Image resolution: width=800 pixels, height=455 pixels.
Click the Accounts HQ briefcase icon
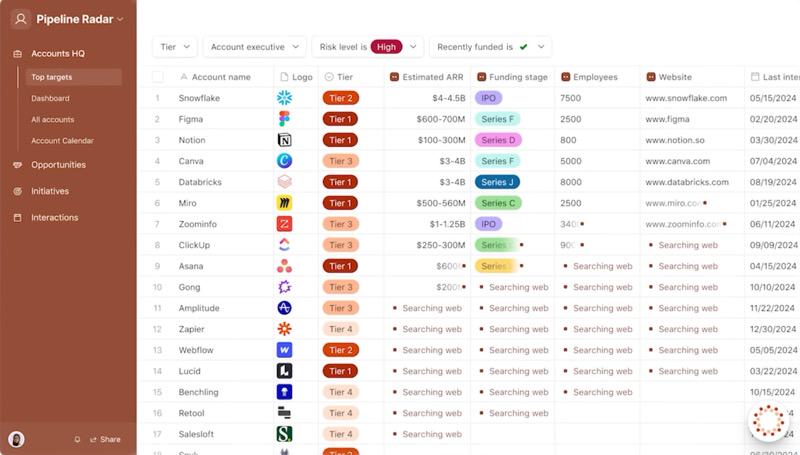[17, 54]
